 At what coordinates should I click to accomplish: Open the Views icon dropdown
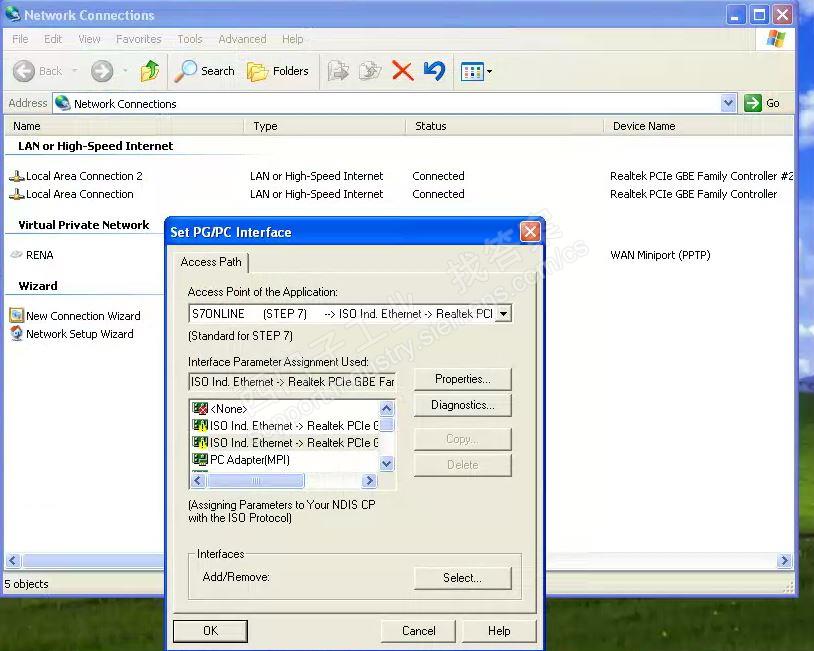click(x=476, y=71)
